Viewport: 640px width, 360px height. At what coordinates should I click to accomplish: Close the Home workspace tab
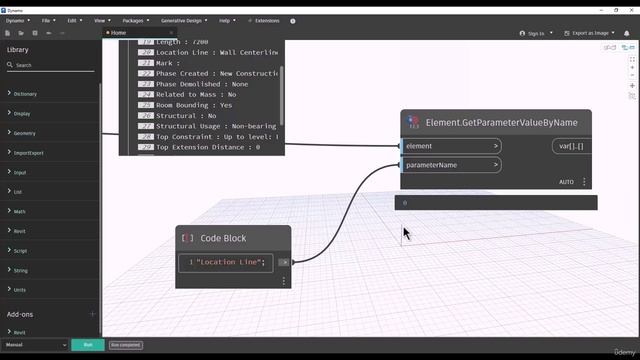click(171, 33)
